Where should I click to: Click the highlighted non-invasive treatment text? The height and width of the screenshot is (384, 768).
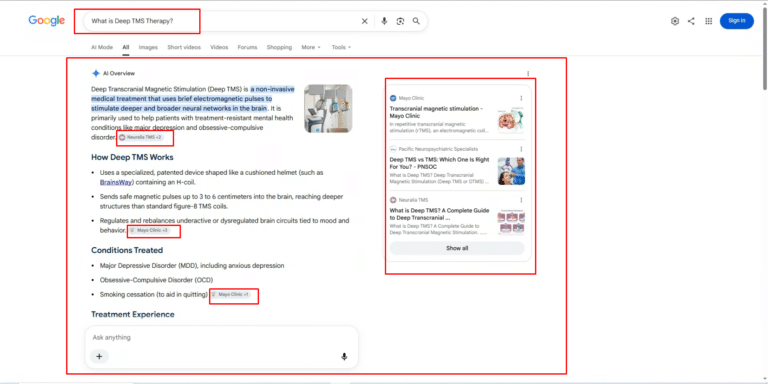pos(193,99)
